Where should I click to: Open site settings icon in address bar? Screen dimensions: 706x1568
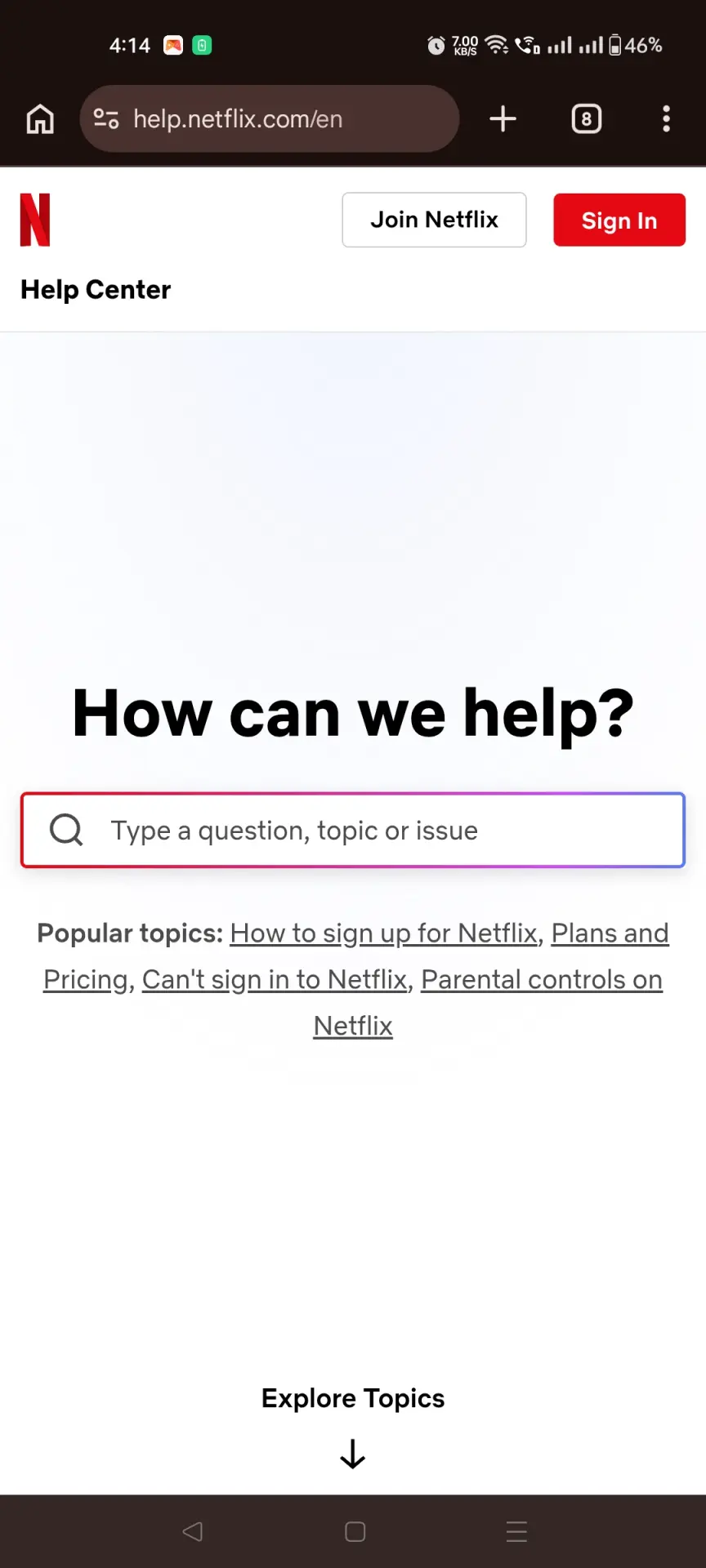pos(106,119)
